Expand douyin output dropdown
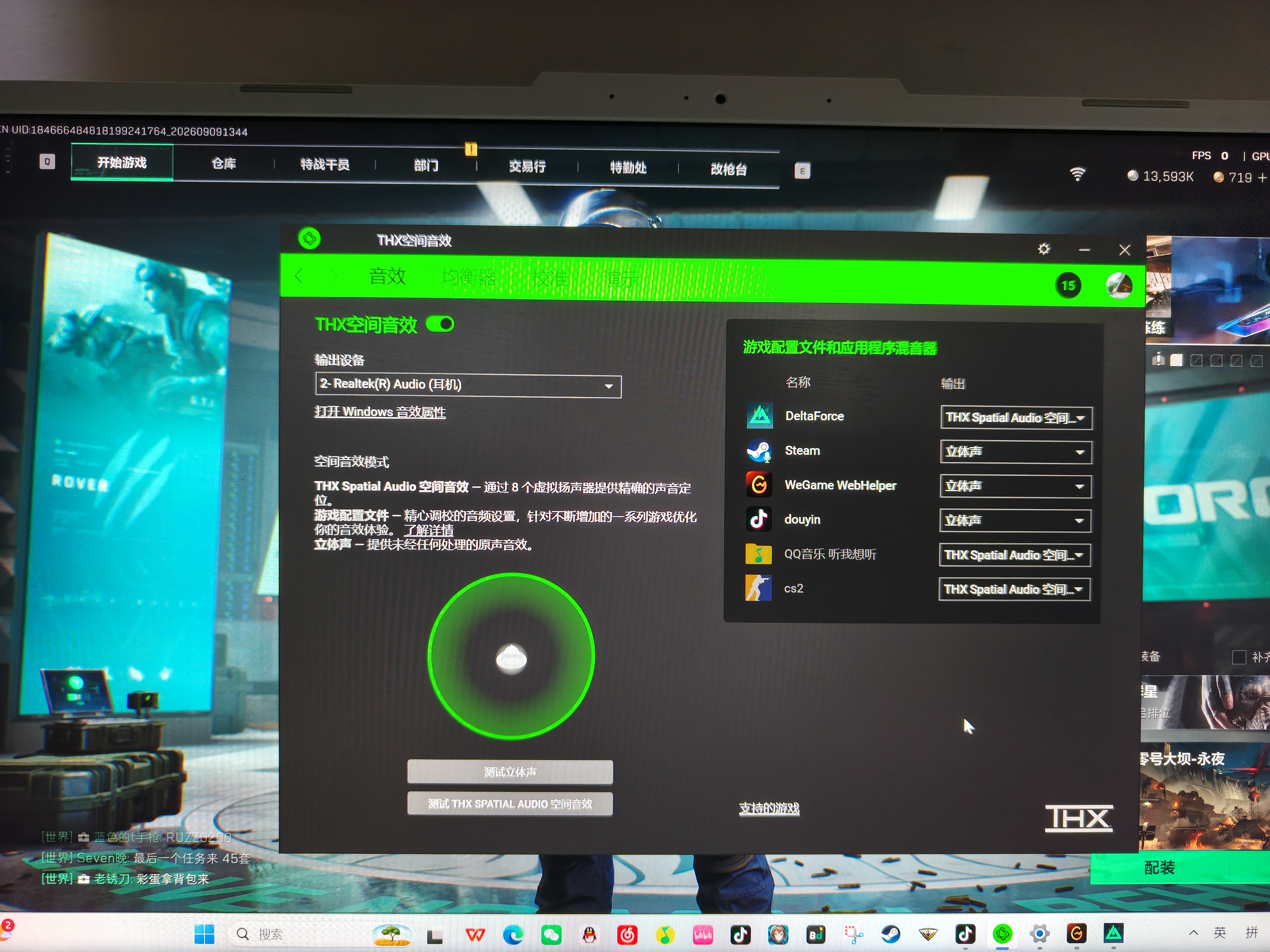The image size is (1270, 952). [1015, 521]
